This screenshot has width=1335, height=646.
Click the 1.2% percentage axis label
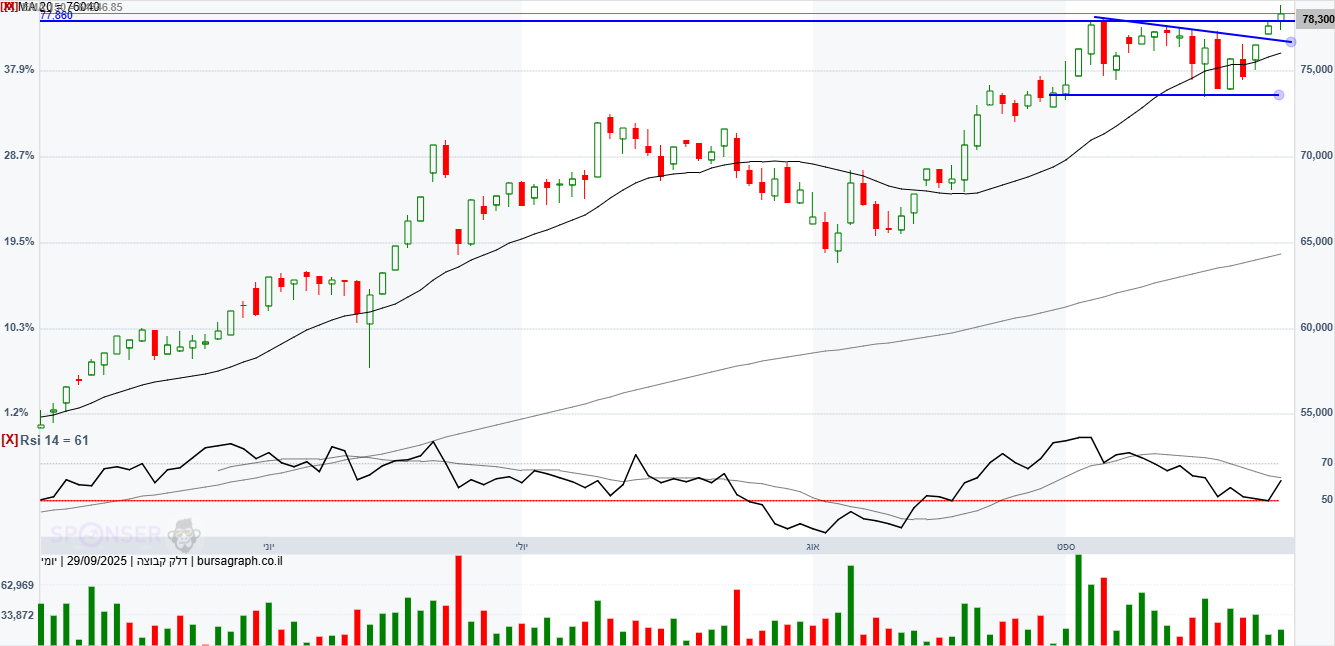coord(16,412)
